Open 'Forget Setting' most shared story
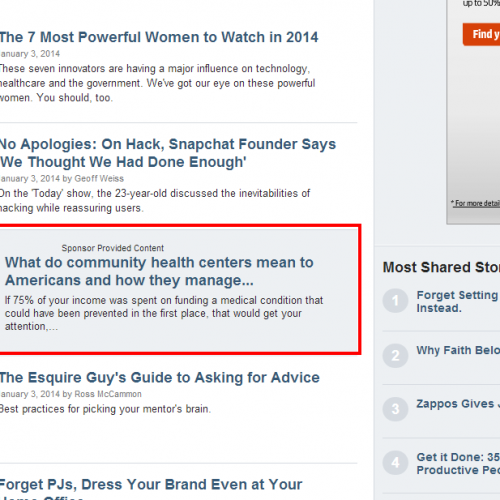This screenshot has height=500, width=500. 458,301
